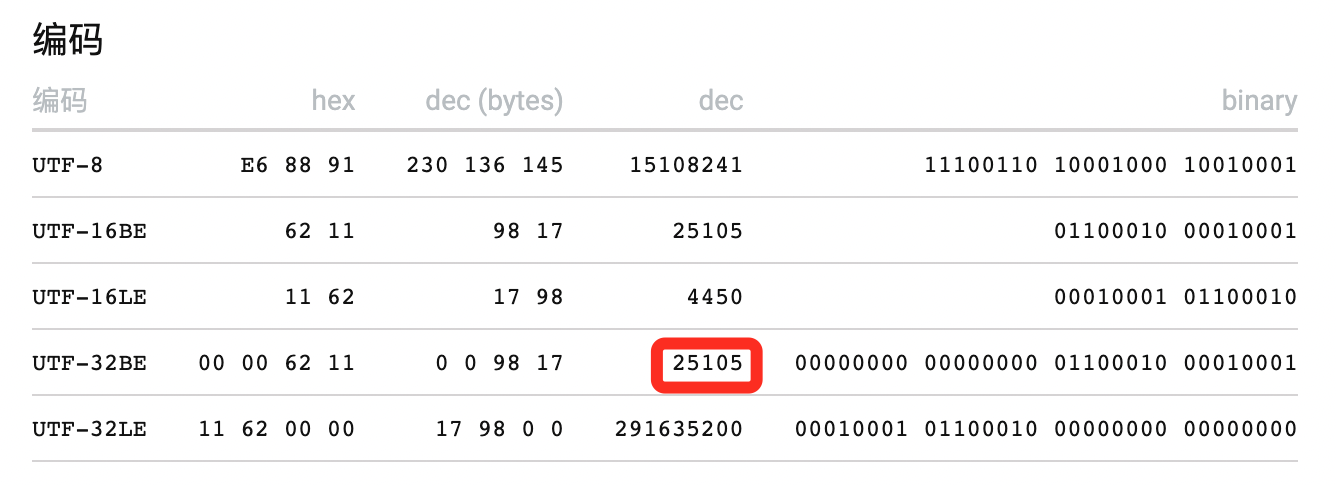Click the UTF-32LE binary value

1046,429
